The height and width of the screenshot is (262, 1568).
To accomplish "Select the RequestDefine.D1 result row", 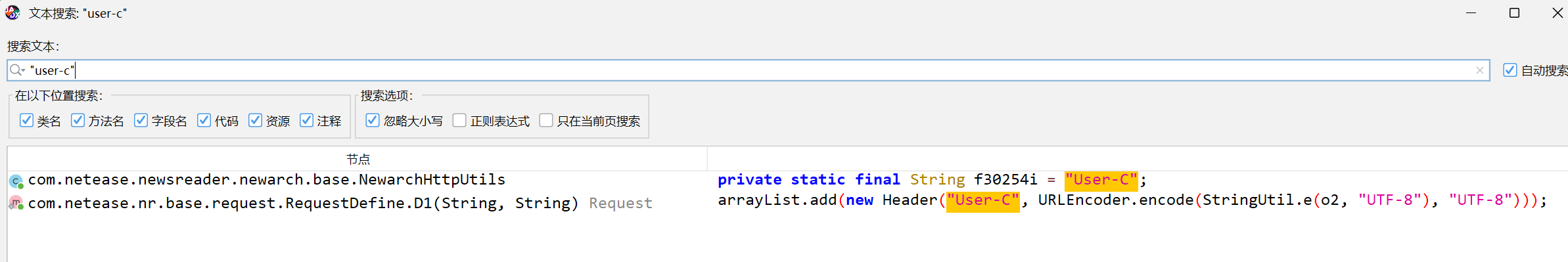I will (x=787, y=202).
